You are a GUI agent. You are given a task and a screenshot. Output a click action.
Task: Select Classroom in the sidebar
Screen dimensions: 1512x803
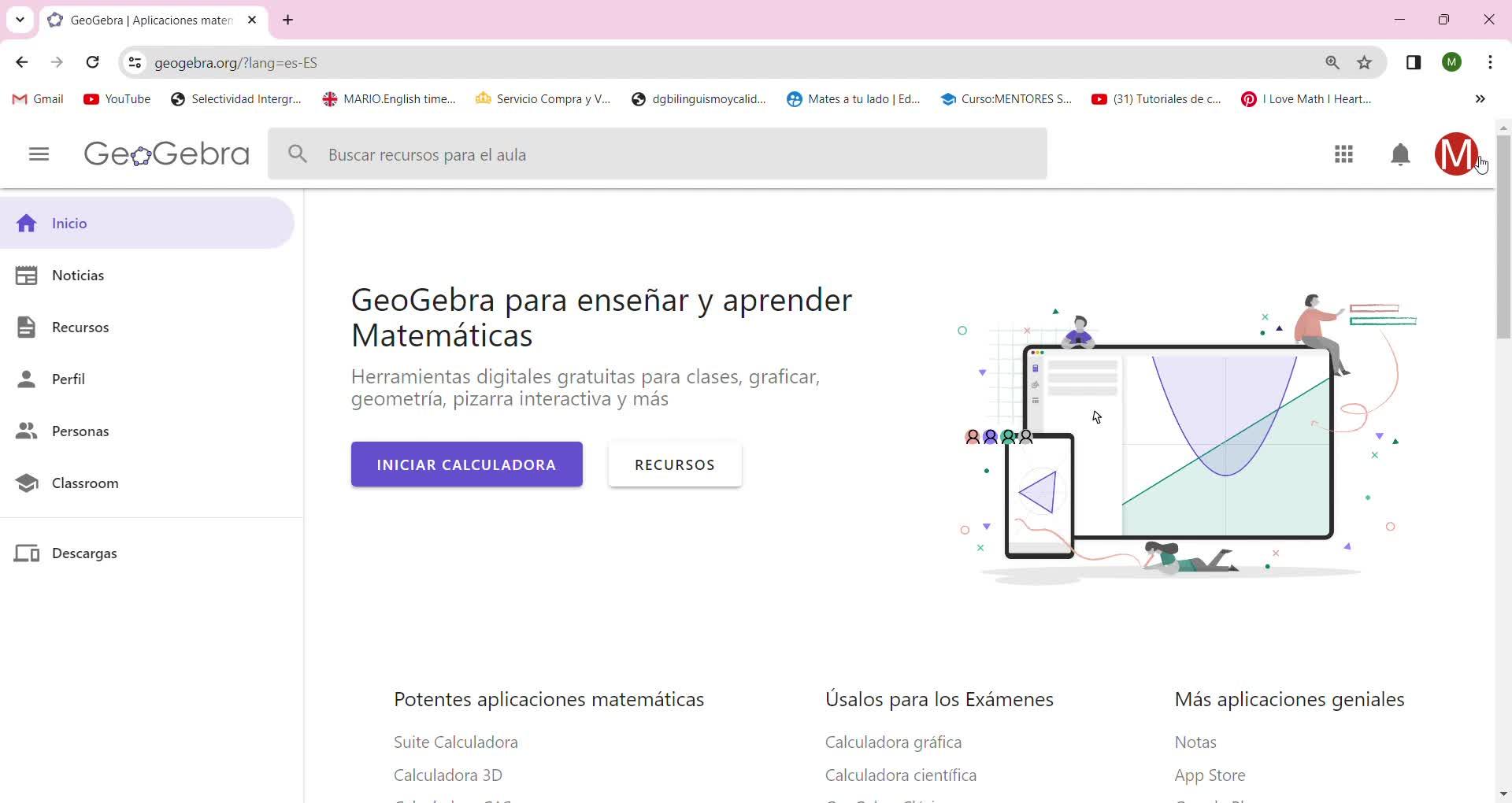click(147, 483)
